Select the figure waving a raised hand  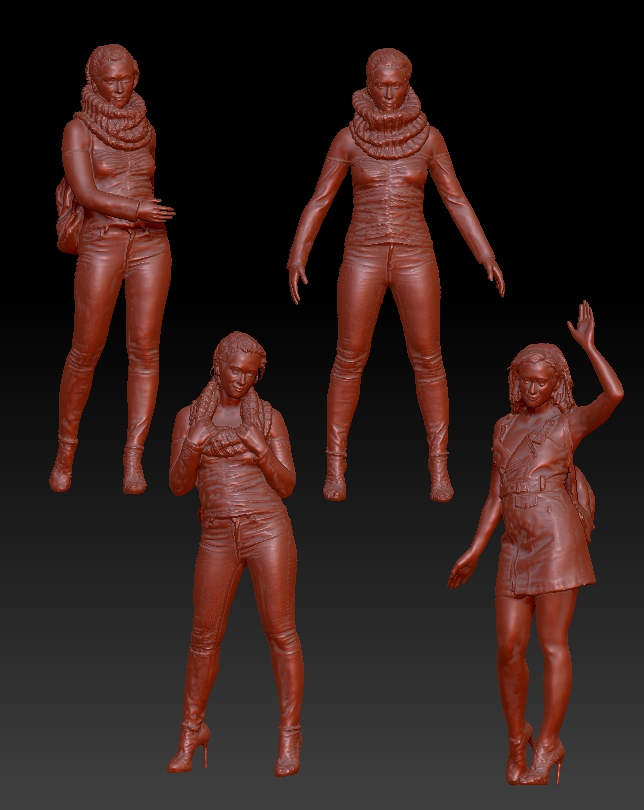[x=537, y=542]
